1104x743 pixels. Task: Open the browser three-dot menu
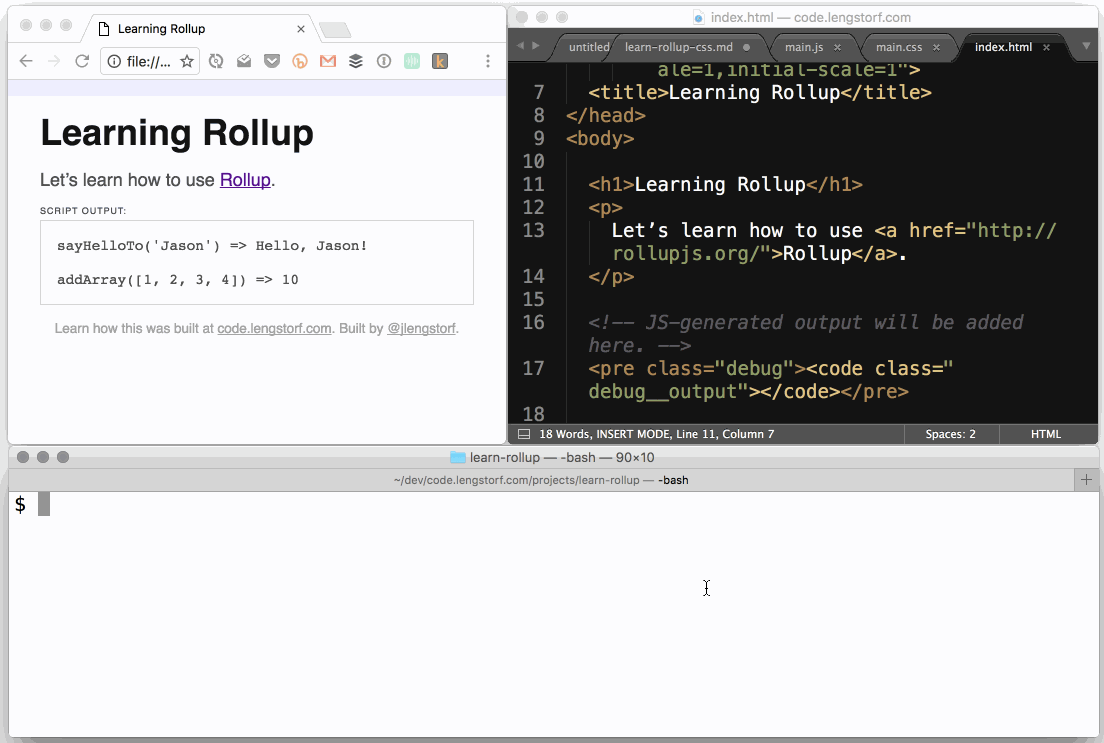click(487, 61)
